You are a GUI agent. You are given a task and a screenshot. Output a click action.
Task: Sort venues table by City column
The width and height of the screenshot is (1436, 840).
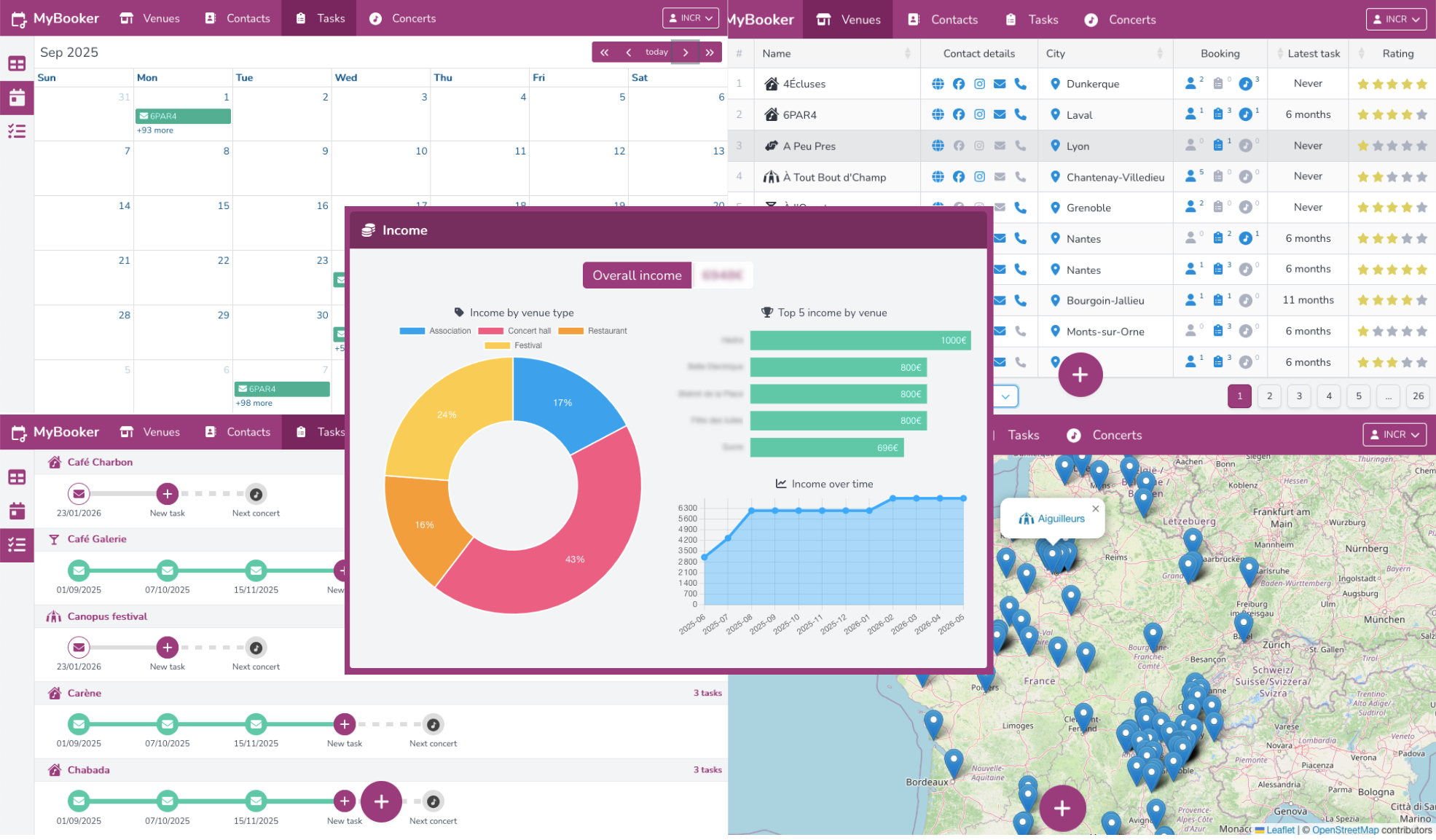[x=1159, y=53]
